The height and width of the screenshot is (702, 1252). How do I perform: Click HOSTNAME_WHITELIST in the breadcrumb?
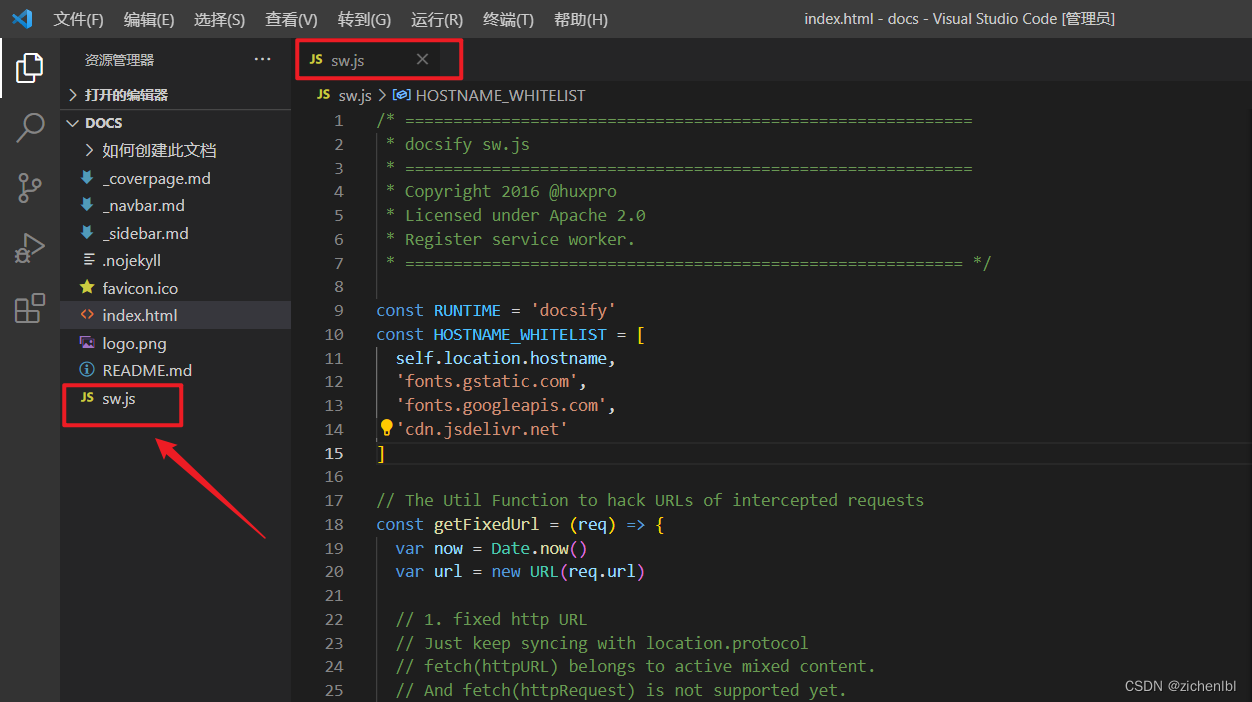pos(500,95)
